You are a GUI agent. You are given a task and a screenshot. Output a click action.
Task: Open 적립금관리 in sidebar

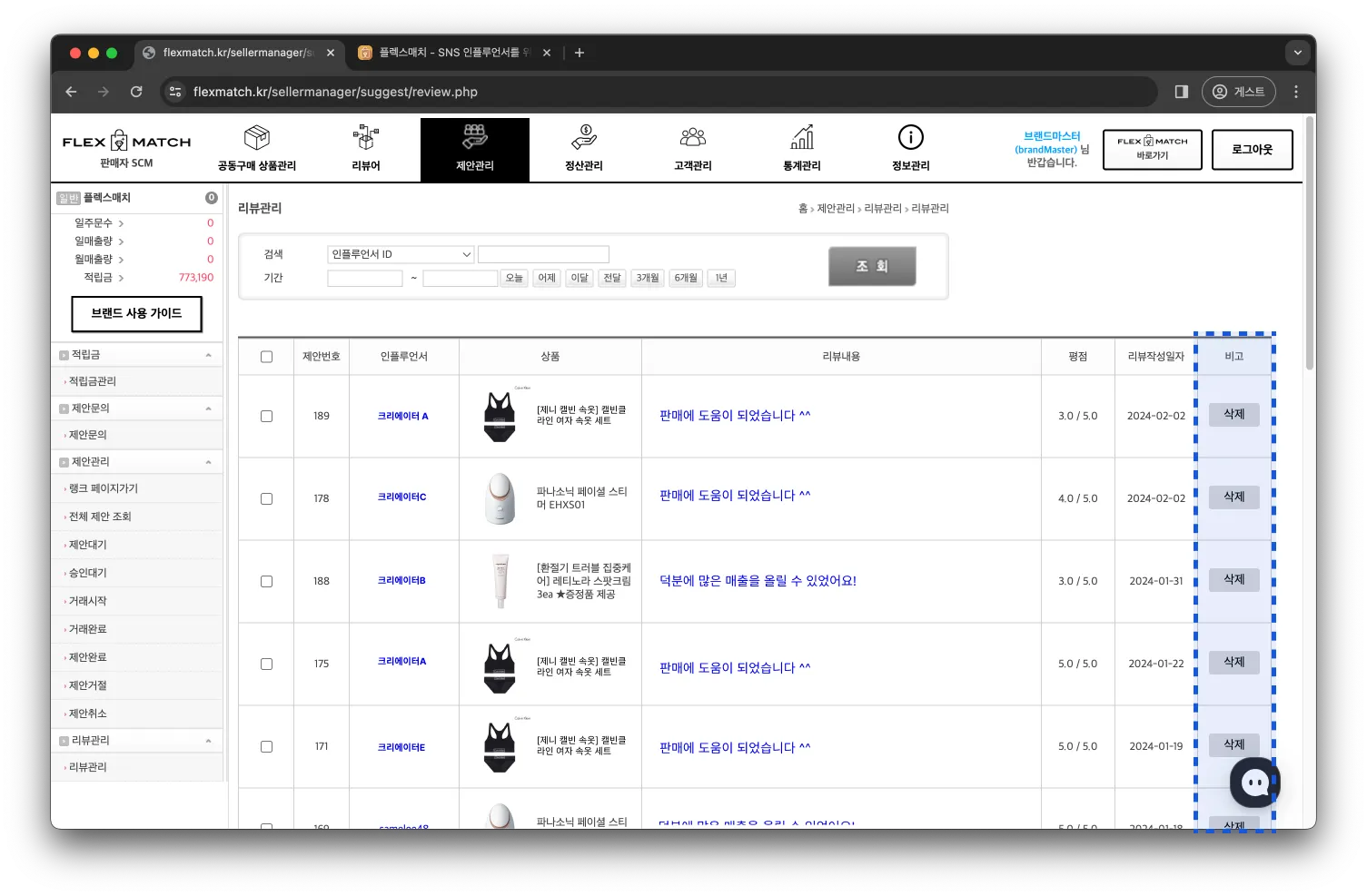(x=93, y=381)
